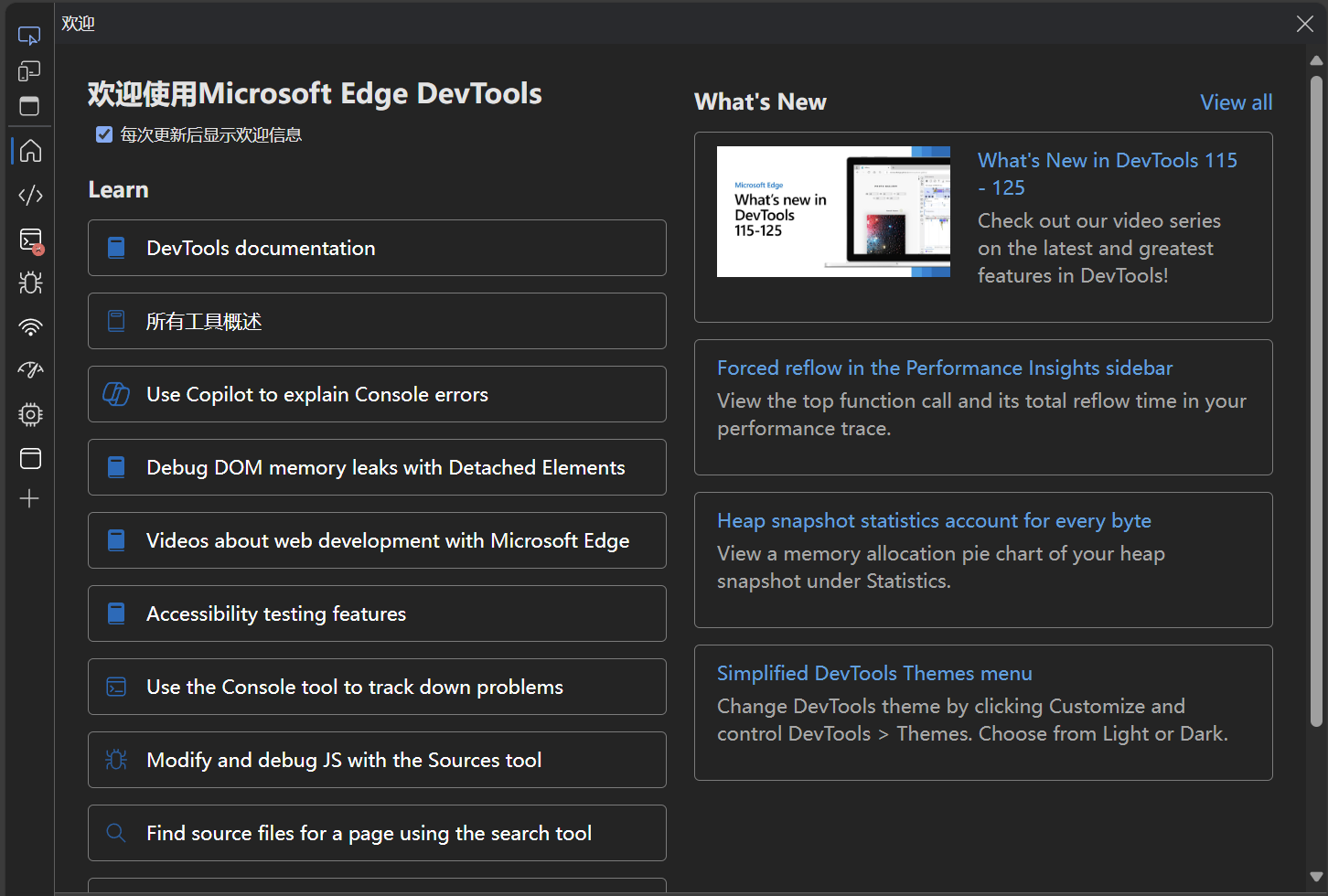Image resolution: width=1328 pixels, height=896 pixels.
Task: Click the scrollbar down arrow
Action: (x=1316, y=877)
